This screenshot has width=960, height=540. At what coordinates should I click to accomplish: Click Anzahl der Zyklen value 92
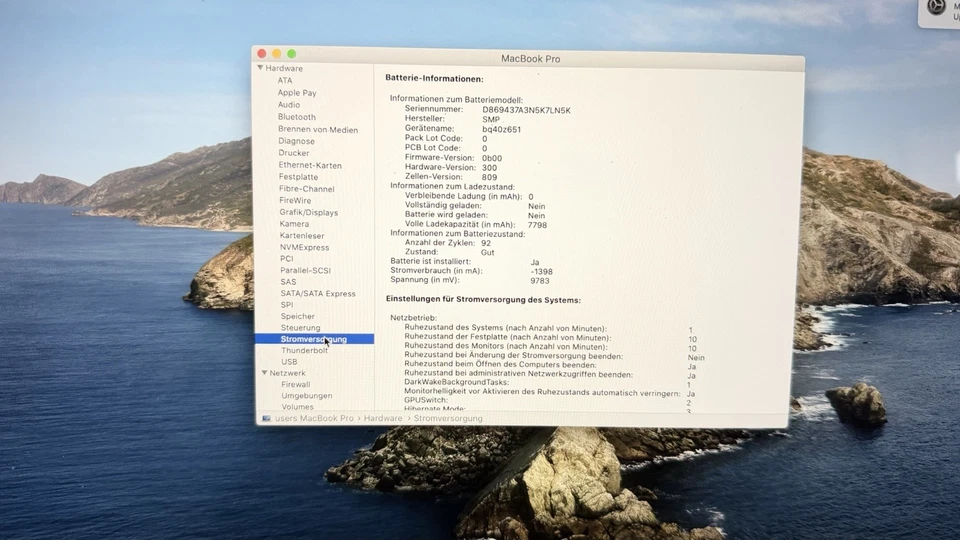click(486, 243)
